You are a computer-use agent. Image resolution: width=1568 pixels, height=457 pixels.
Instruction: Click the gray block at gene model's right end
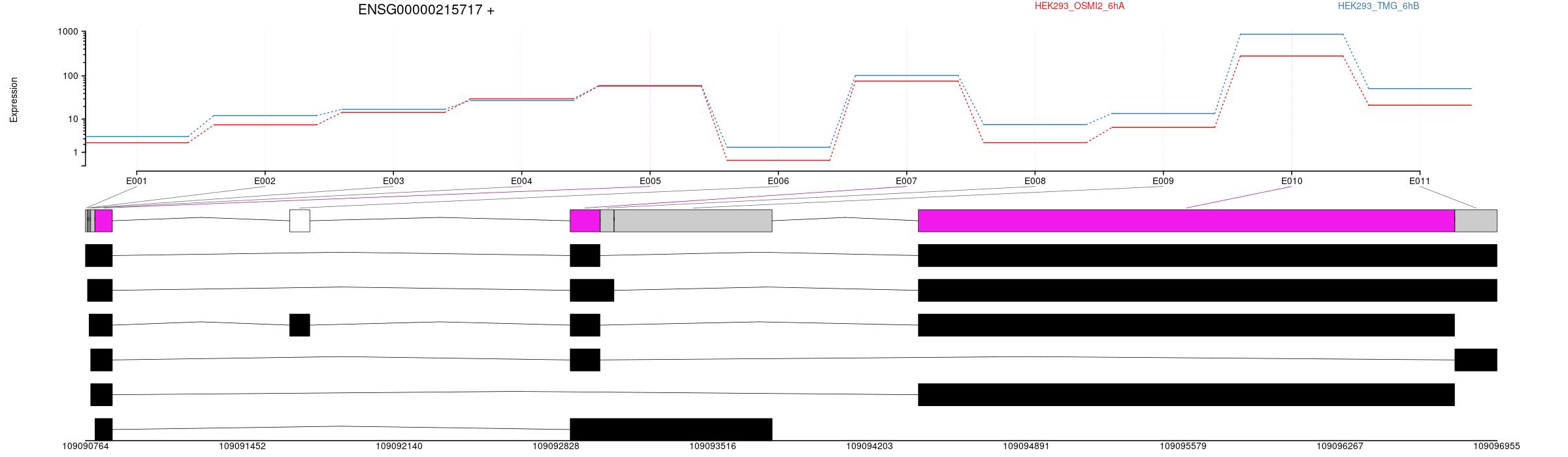pos(1476,221)
